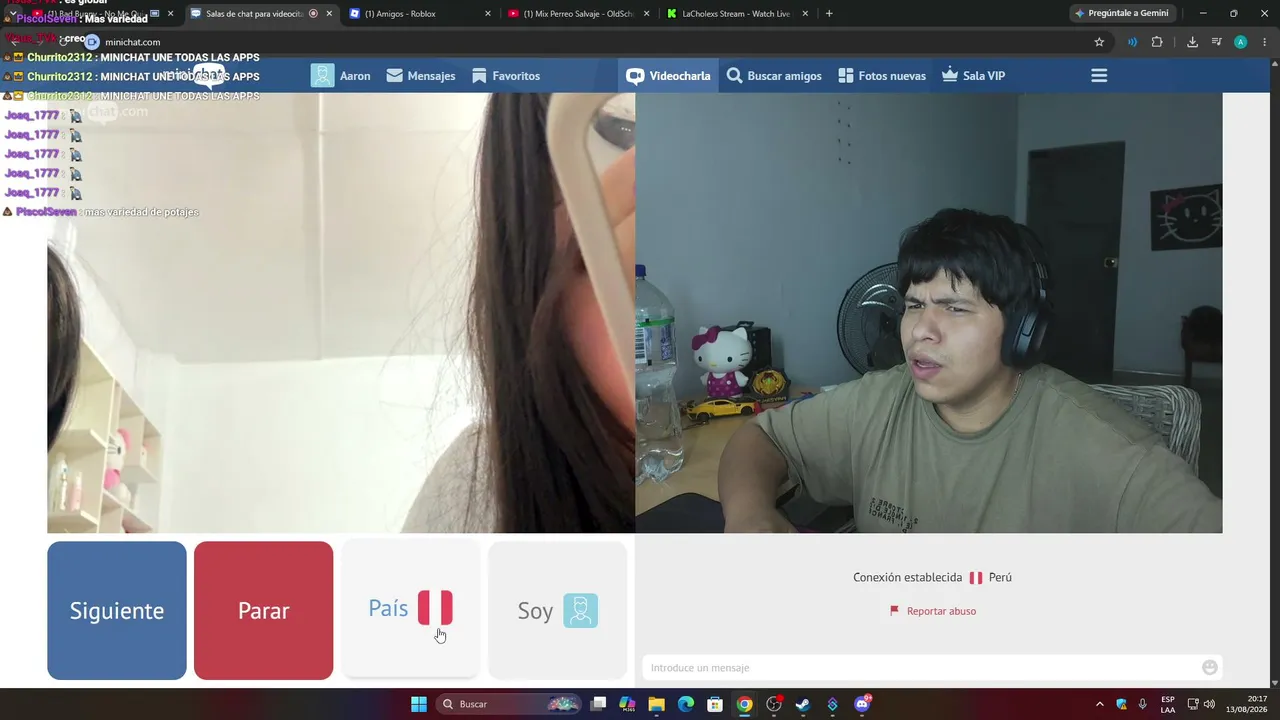1280x720 pixels.
Task: Open the Chrome profile avatar
Action: click(1240, 42)
